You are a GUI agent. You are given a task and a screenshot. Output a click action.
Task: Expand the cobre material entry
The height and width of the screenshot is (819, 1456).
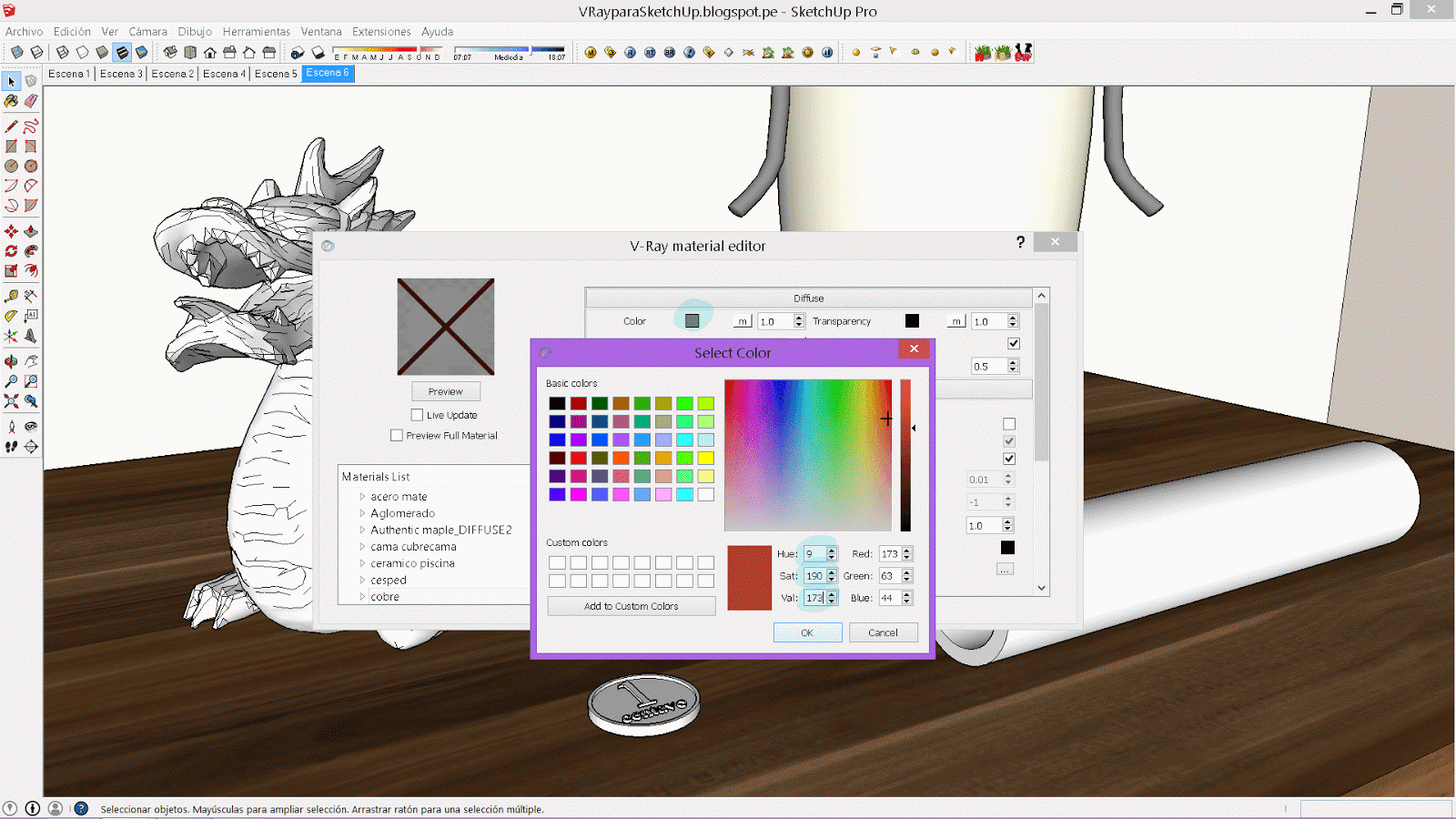point(362,596)
